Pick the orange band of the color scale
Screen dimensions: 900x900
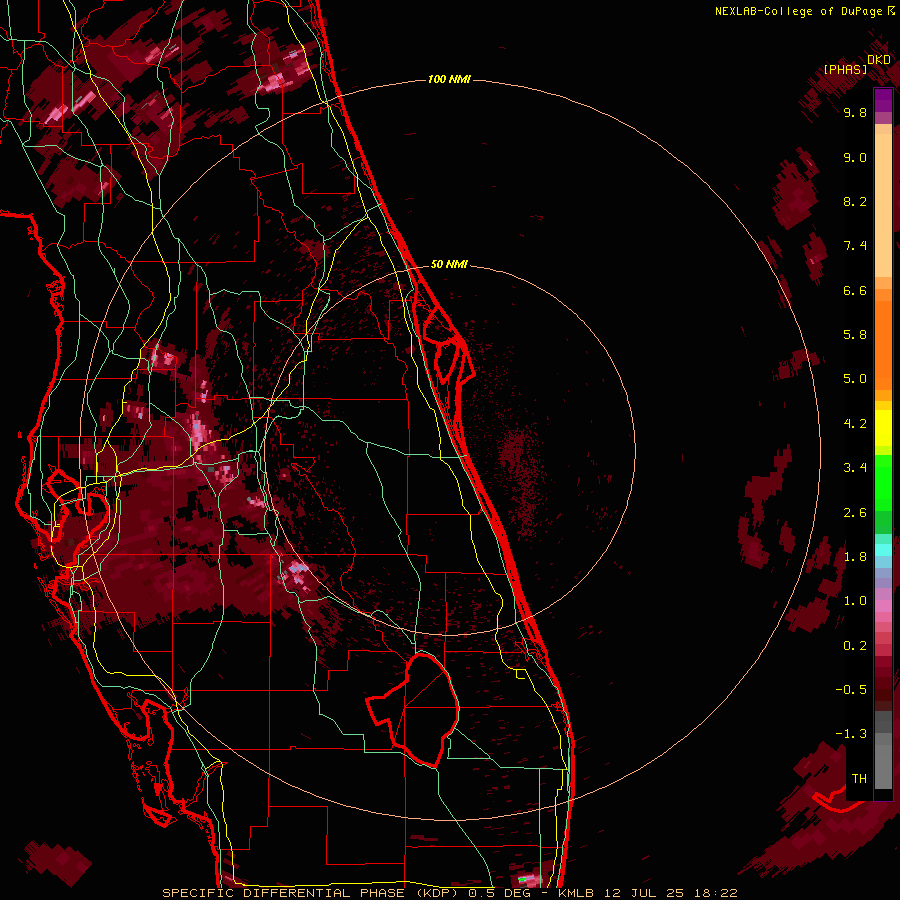[883, 344]
